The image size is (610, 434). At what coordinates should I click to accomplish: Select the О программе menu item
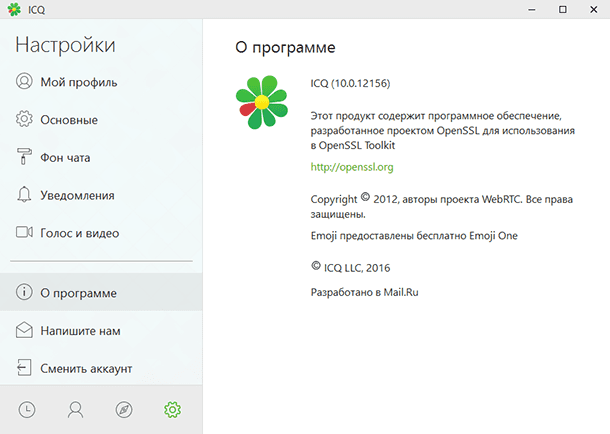click(101, 292)
